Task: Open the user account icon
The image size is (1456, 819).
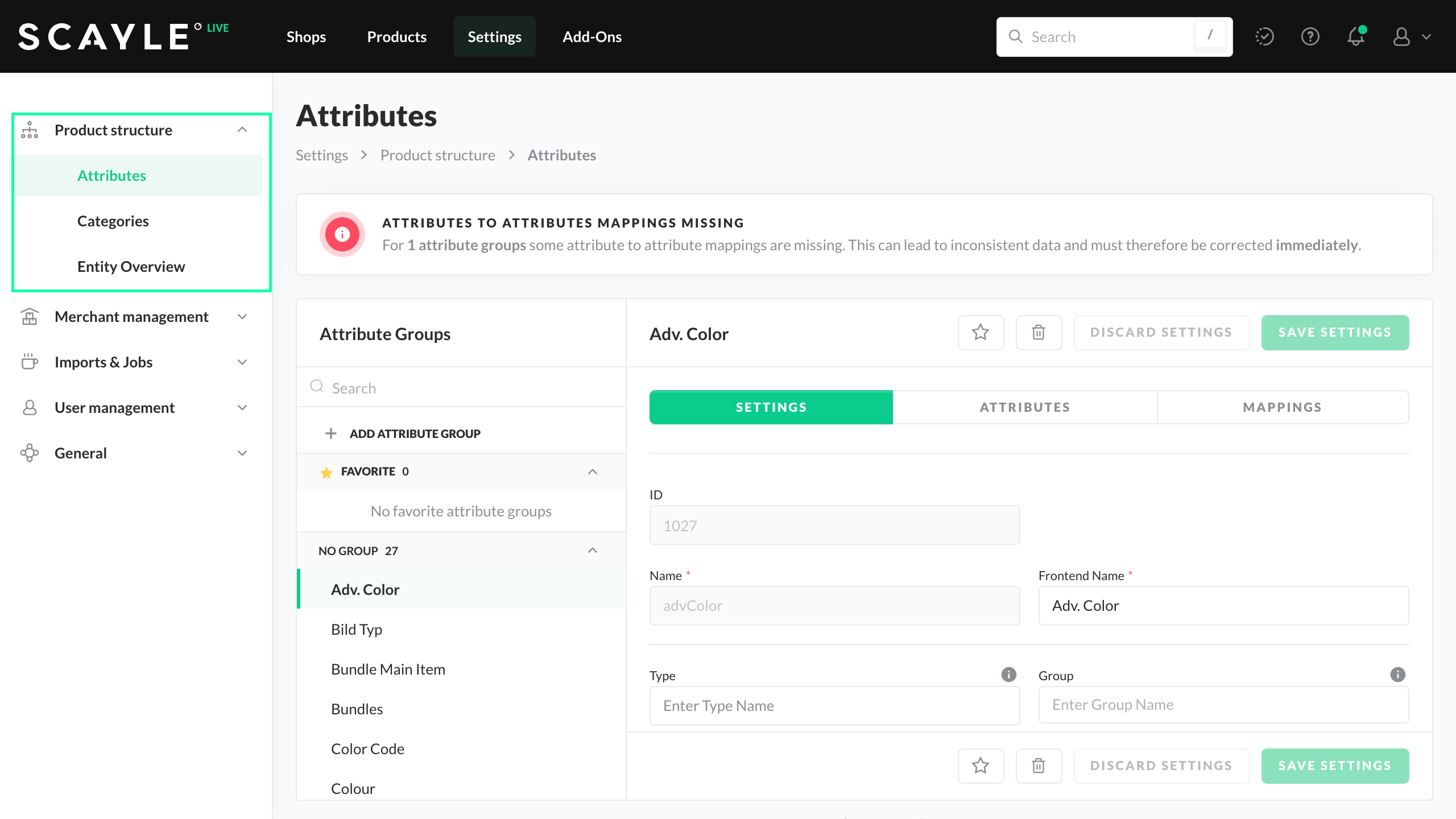Action: point(1401,37)
